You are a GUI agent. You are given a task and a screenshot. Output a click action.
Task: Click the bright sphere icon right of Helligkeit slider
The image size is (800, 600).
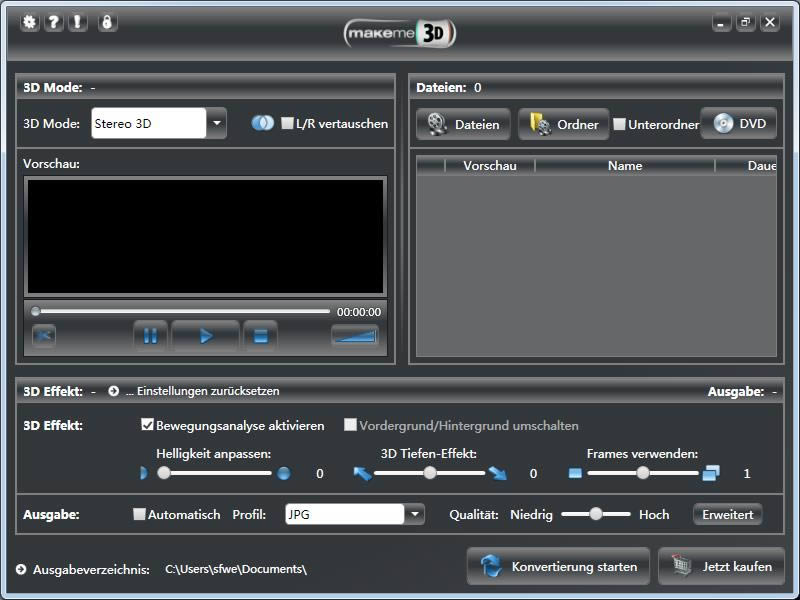[284, 473]
